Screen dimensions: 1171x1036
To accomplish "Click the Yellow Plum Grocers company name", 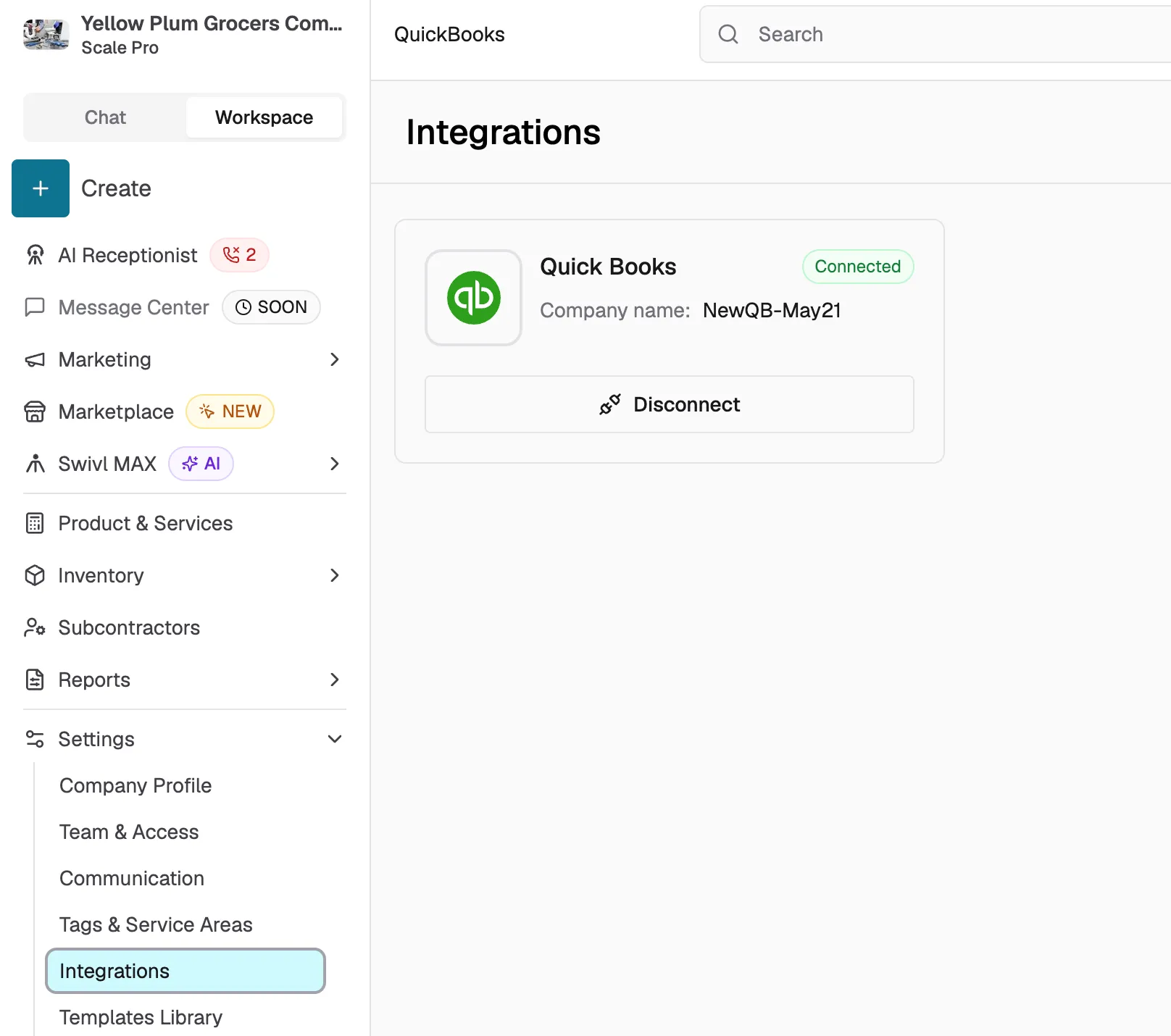I will [x=212, y=23].
